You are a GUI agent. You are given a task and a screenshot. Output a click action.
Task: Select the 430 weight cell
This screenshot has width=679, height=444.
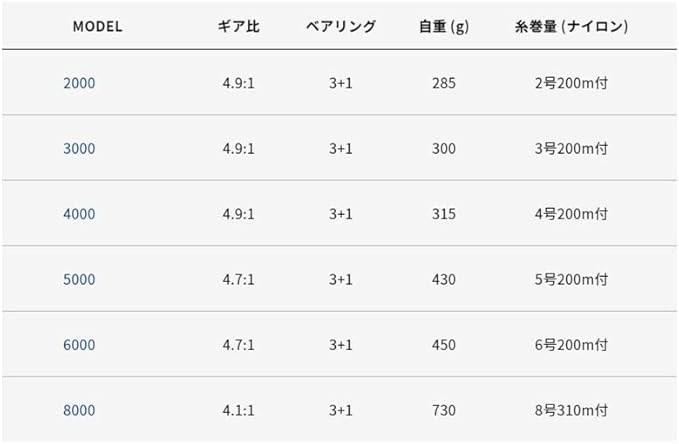pyautogui.click(x=444, y=279)
